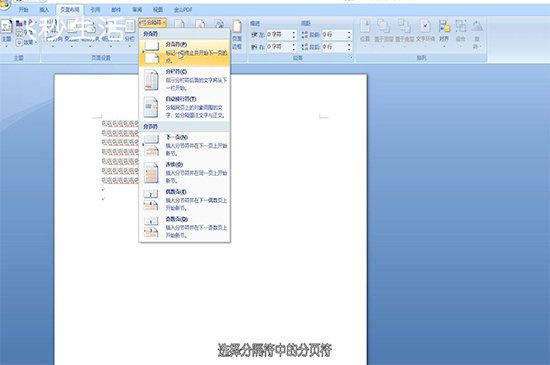The image size is (550, 365).
Task: Click the 页面边框 page borders icon
Action: [x=237, y=33]
